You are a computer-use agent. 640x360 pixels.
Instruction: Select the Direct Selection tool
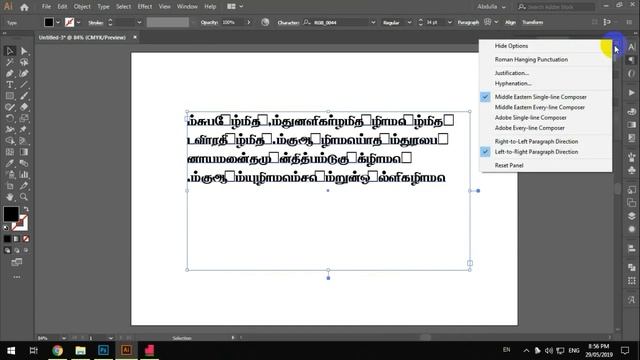coord(24,51)
